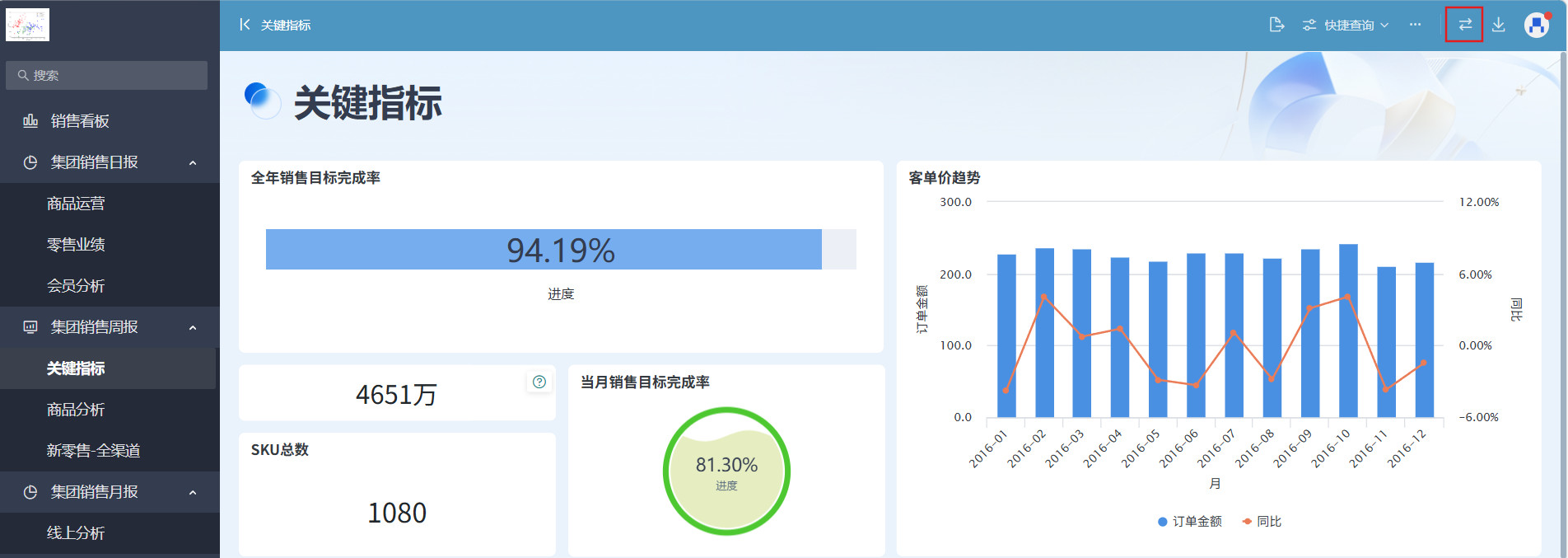This screenshot has height=558, width=1568.
Task: Open 销售看板 in the sidebar
Action: click(80, 121)
